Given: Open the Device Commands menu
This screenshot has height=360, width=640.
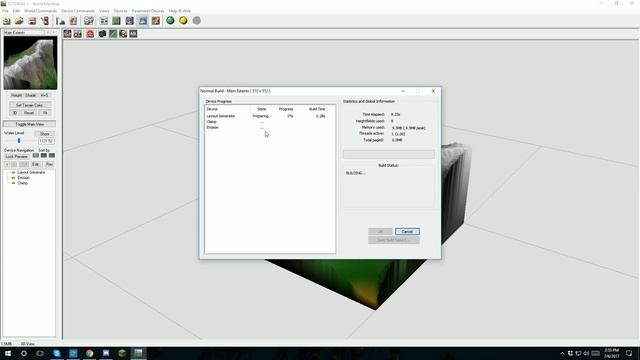Looking at the screenshot, I should (78, 11).
